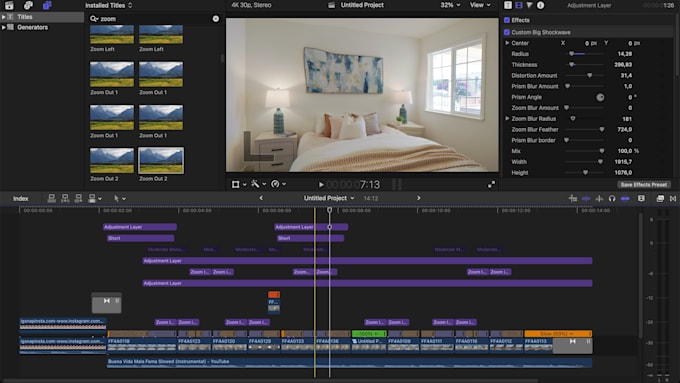Toggle solo headphones icon
680x383 pixels.
[x=612, y=198]
